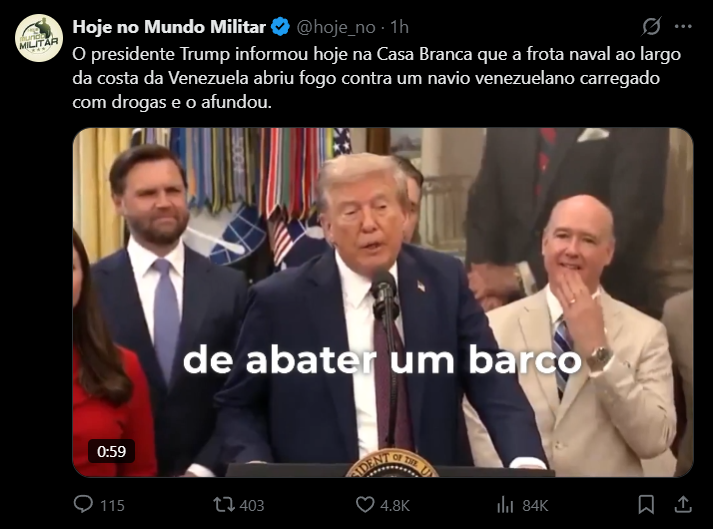Toggle the like heart icon
Screen dimensions: 713x529
(365, 504)
